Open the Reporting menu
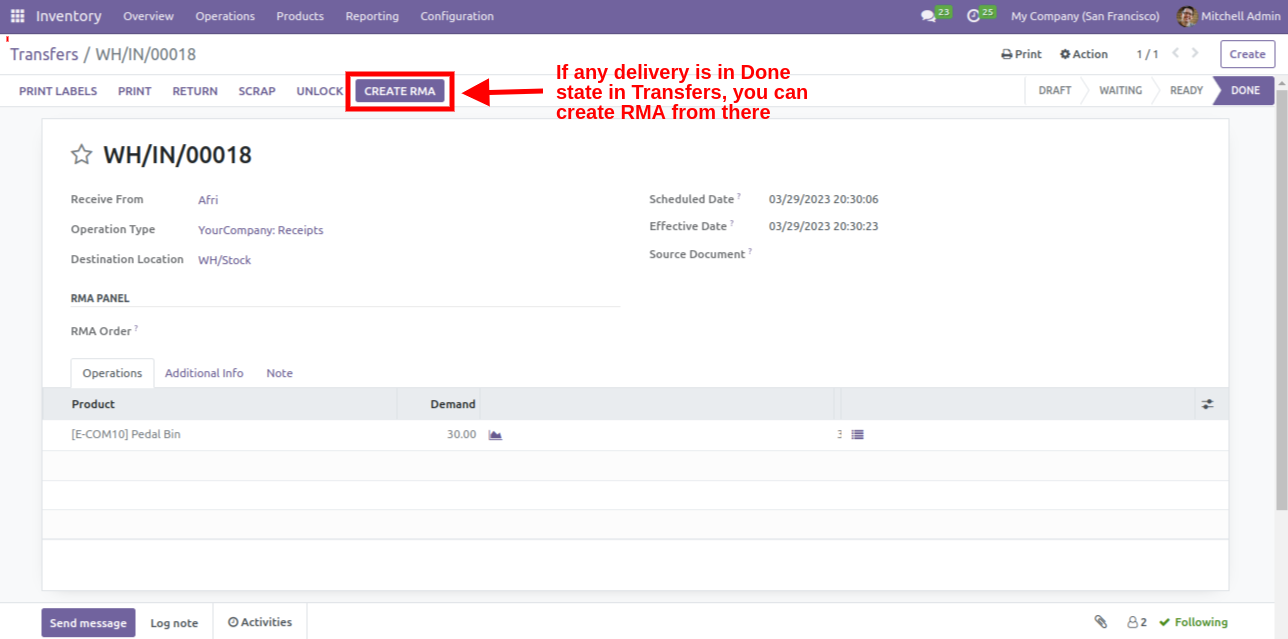Screen dimensions: 1288x639 pos(372,16)
